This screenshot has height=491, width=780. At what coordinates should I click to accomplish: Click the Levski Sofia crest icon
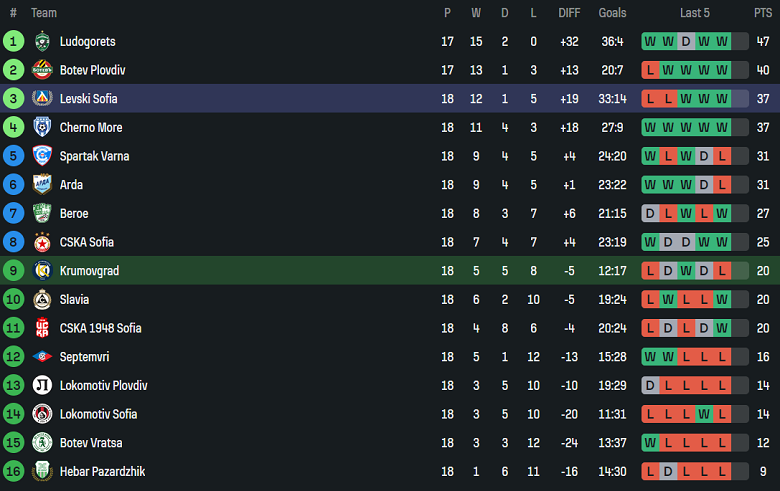click(42, 99)
